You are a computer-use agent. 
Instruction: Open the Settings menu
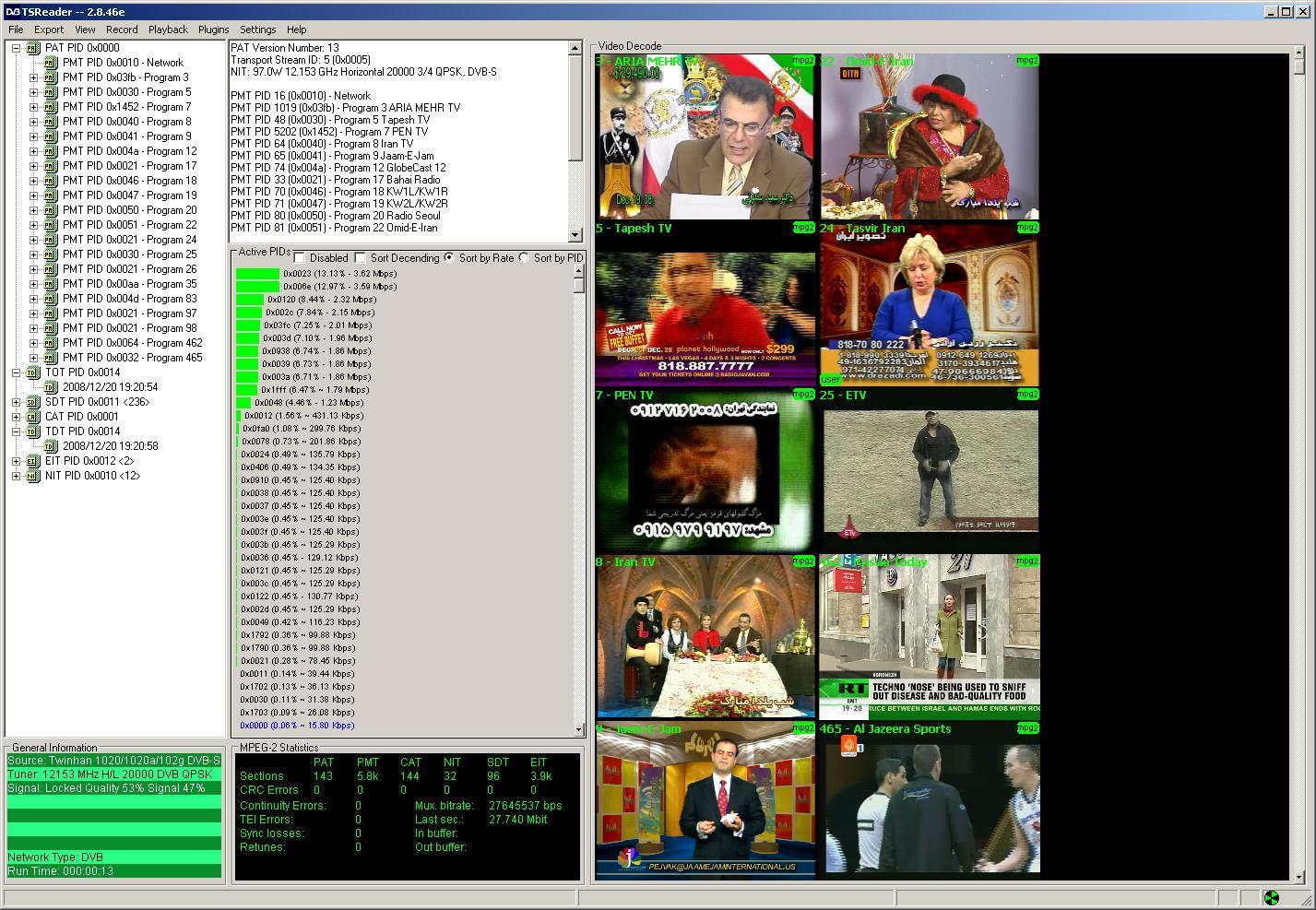click(258, 30)
